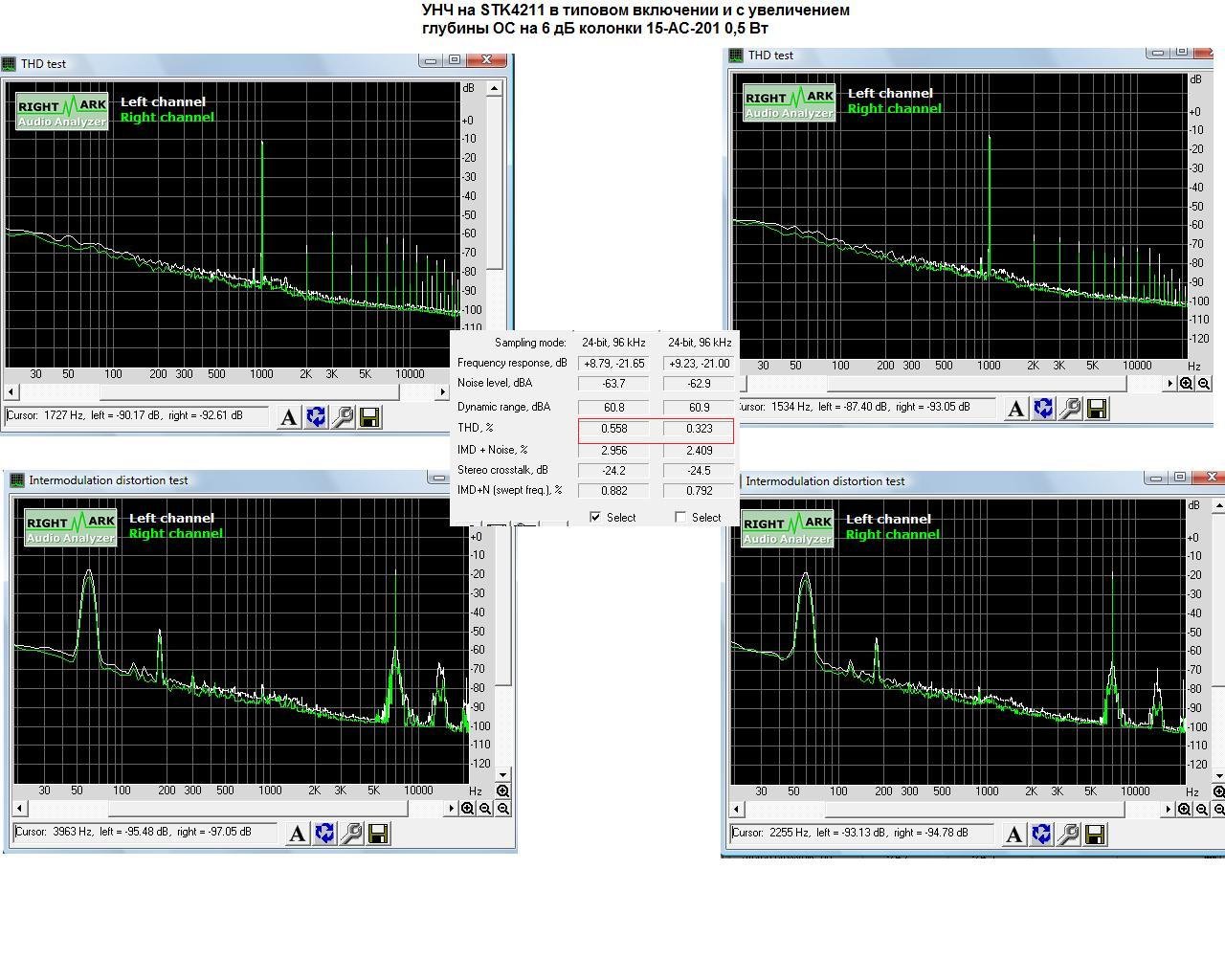Click the Noise level value '-62.9'
The height and width of the screenshot is (980, 1225).
click(x=700, y=384)
